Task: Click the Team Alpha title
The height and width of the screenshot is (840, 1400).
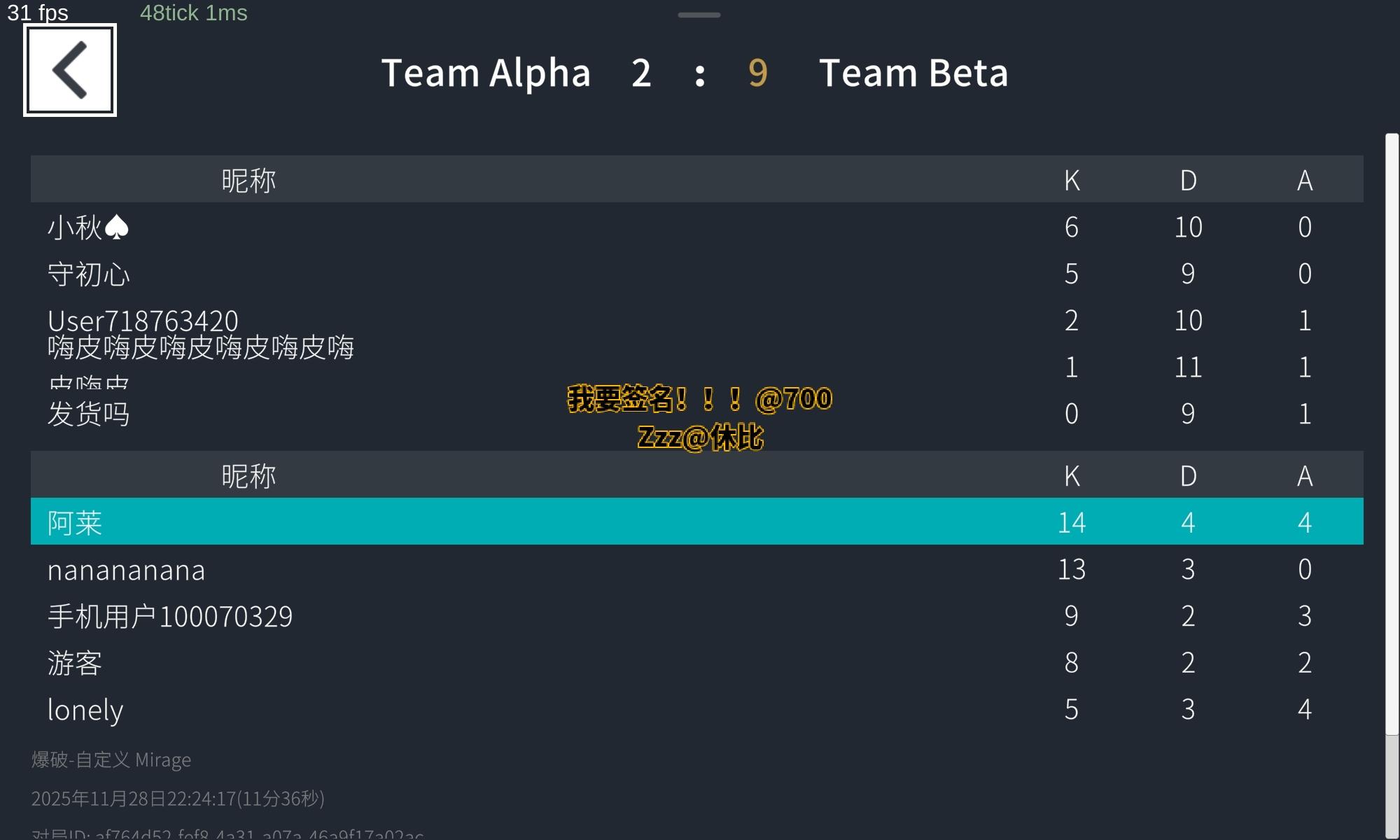Action: (x=486, y=73)
